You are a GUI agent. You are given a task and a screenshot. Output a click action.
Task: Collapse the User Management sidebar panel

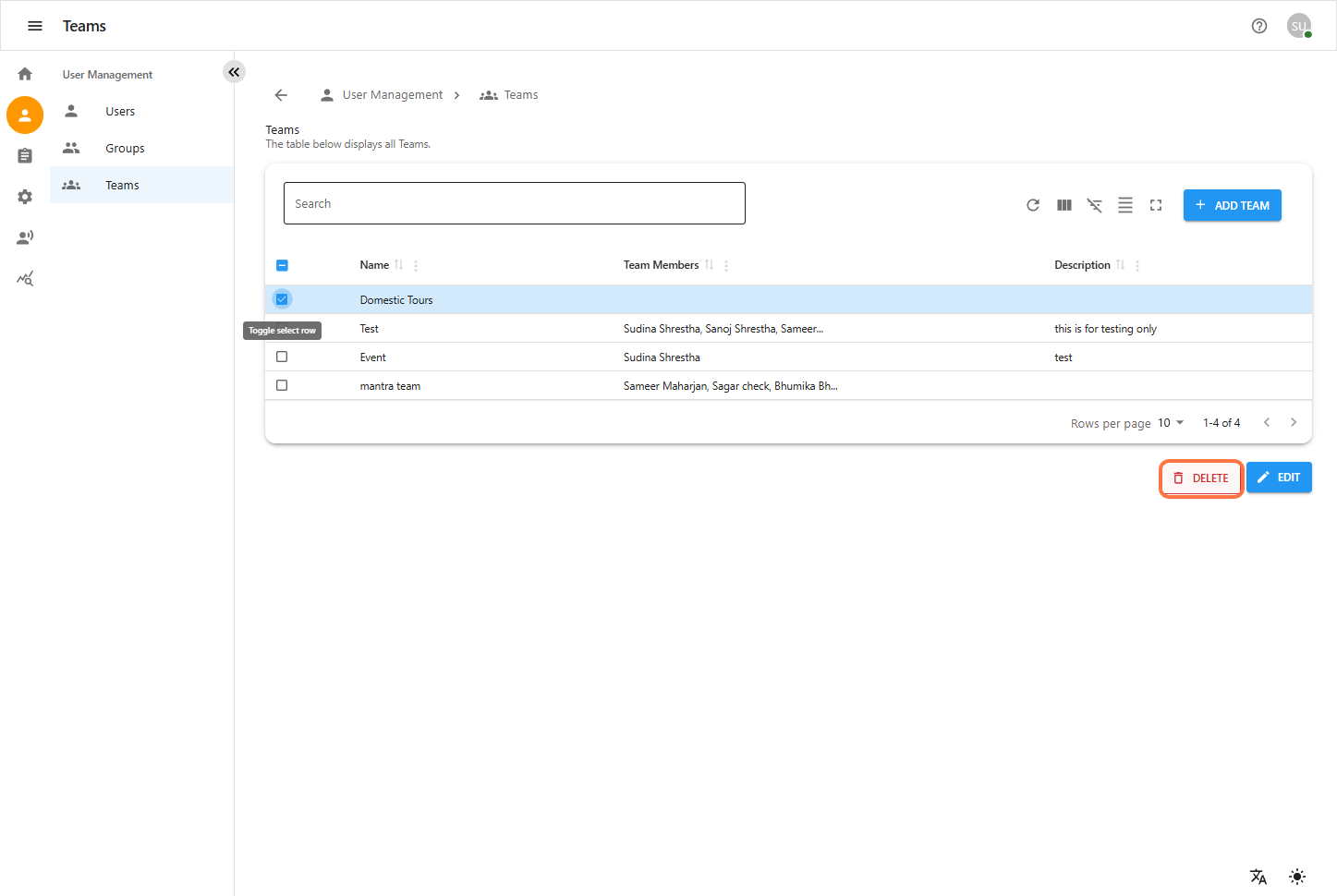click(x=234, y=72)
